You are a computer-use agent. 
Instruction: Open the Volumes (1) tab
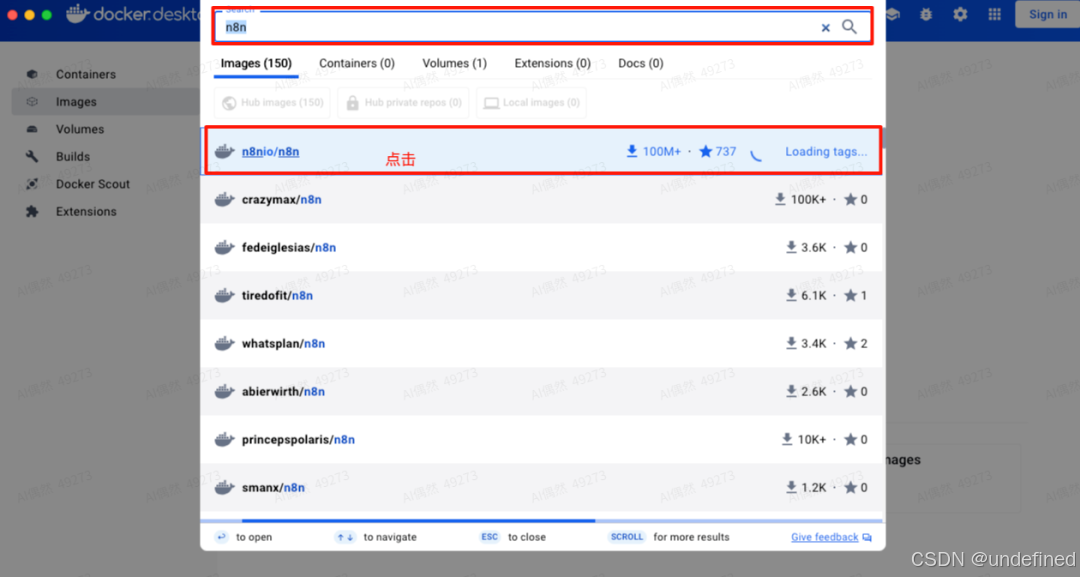pyautogui.click(x=455, y=63)
